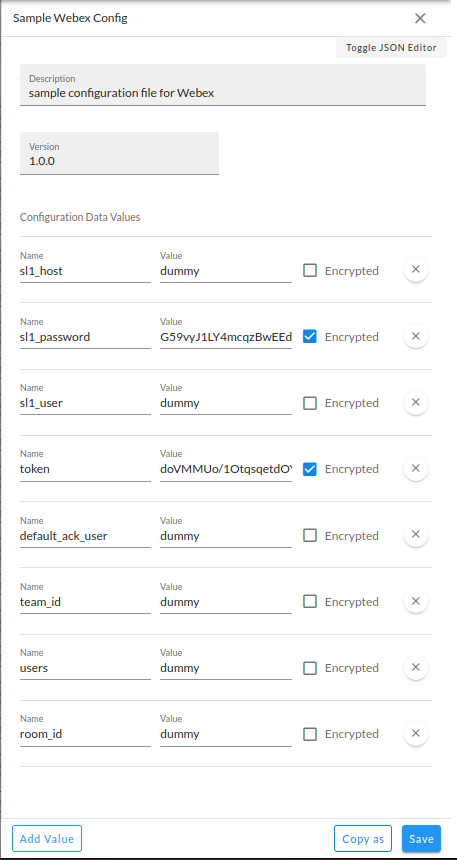Remove the sl1_host row with its X icon

tap(415, 270)
